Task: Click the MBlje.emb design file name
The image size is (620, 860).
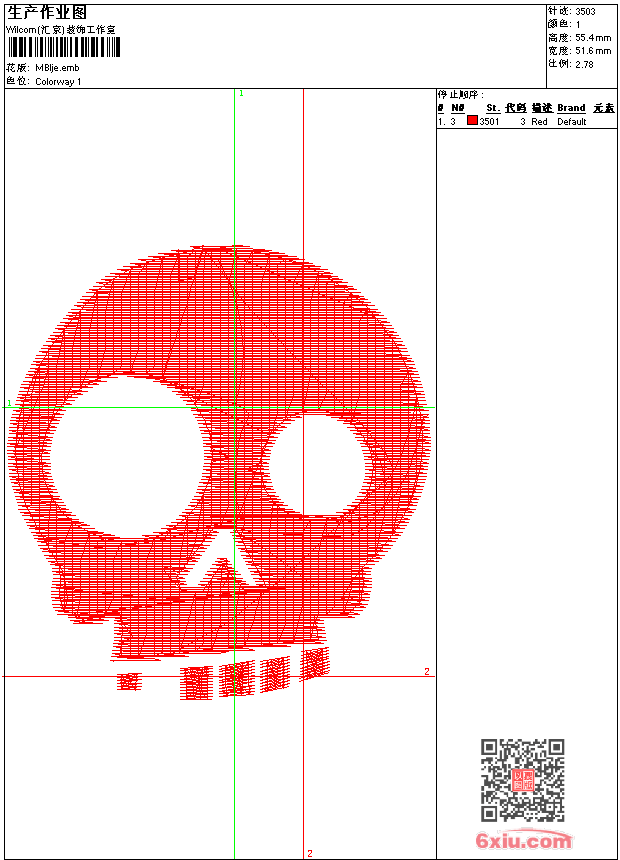Action: [x=57, y=68]
